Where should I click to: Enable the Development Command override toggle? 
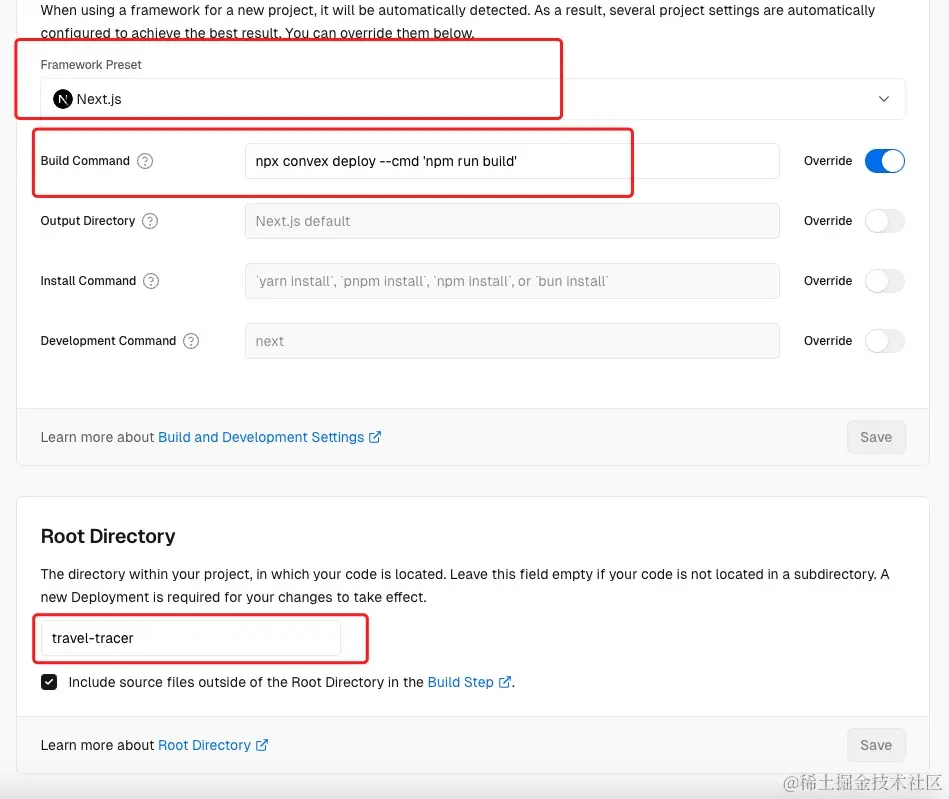point(884,341)
